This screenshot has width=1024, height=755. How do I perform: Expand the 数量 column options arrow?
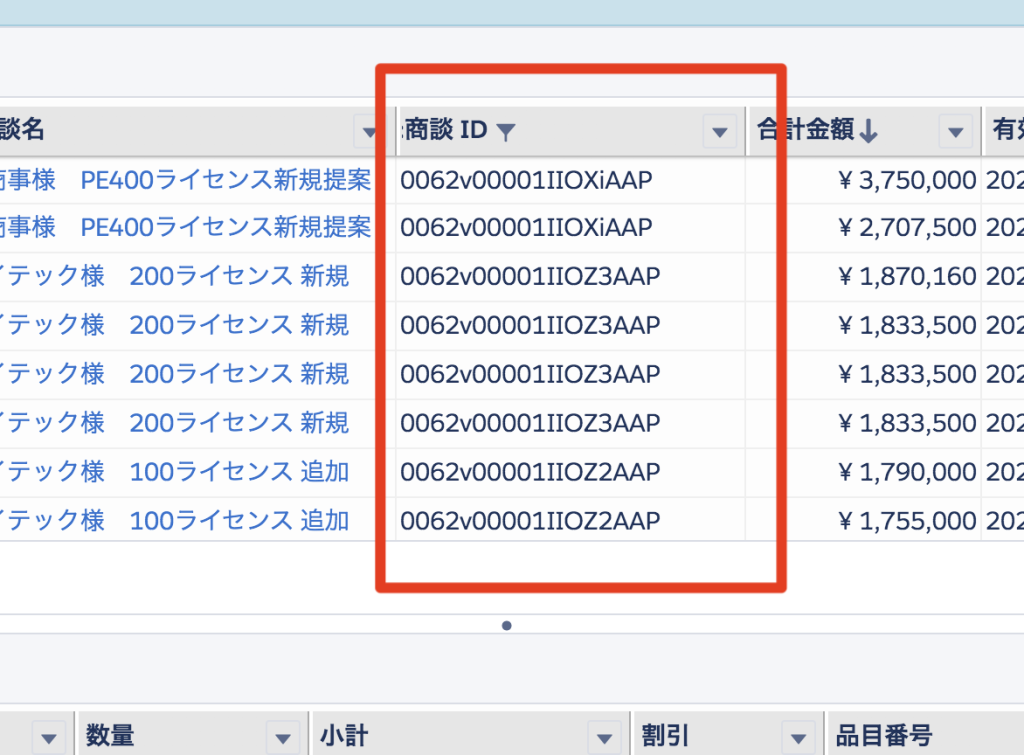(283, 738)
